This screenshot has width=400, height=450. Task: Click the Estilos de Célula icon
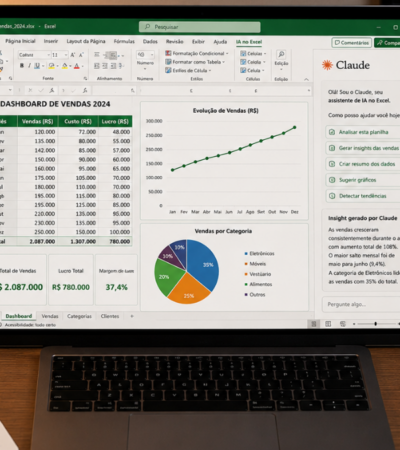click(168, 70)
